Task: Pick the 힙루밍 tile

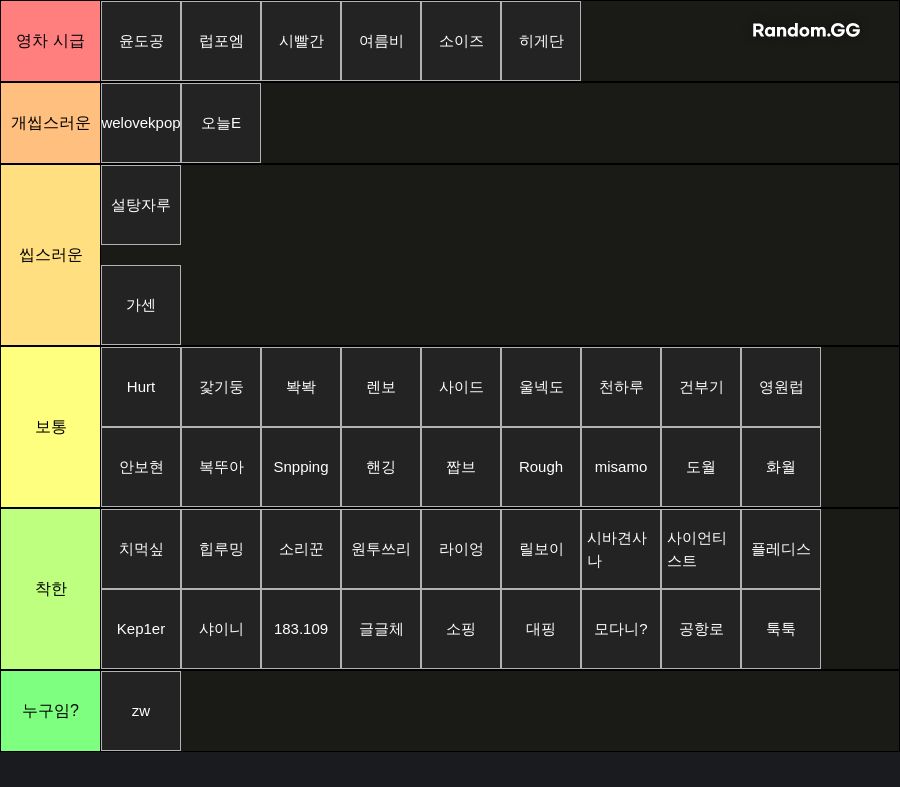Action: click(221, 549)
